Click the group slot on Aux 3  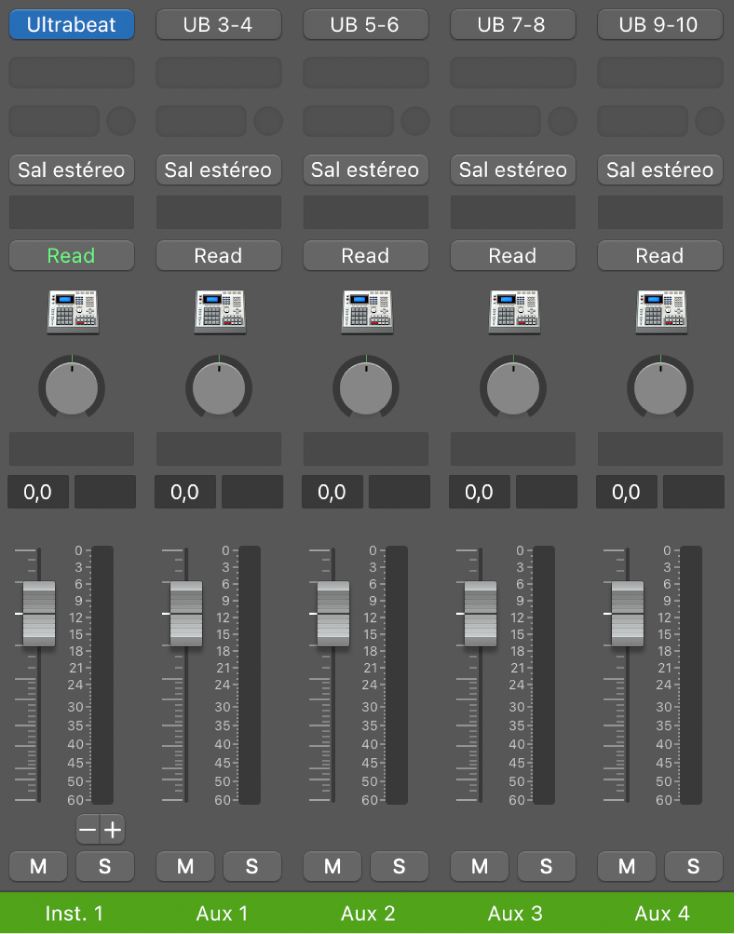[513, 212]
